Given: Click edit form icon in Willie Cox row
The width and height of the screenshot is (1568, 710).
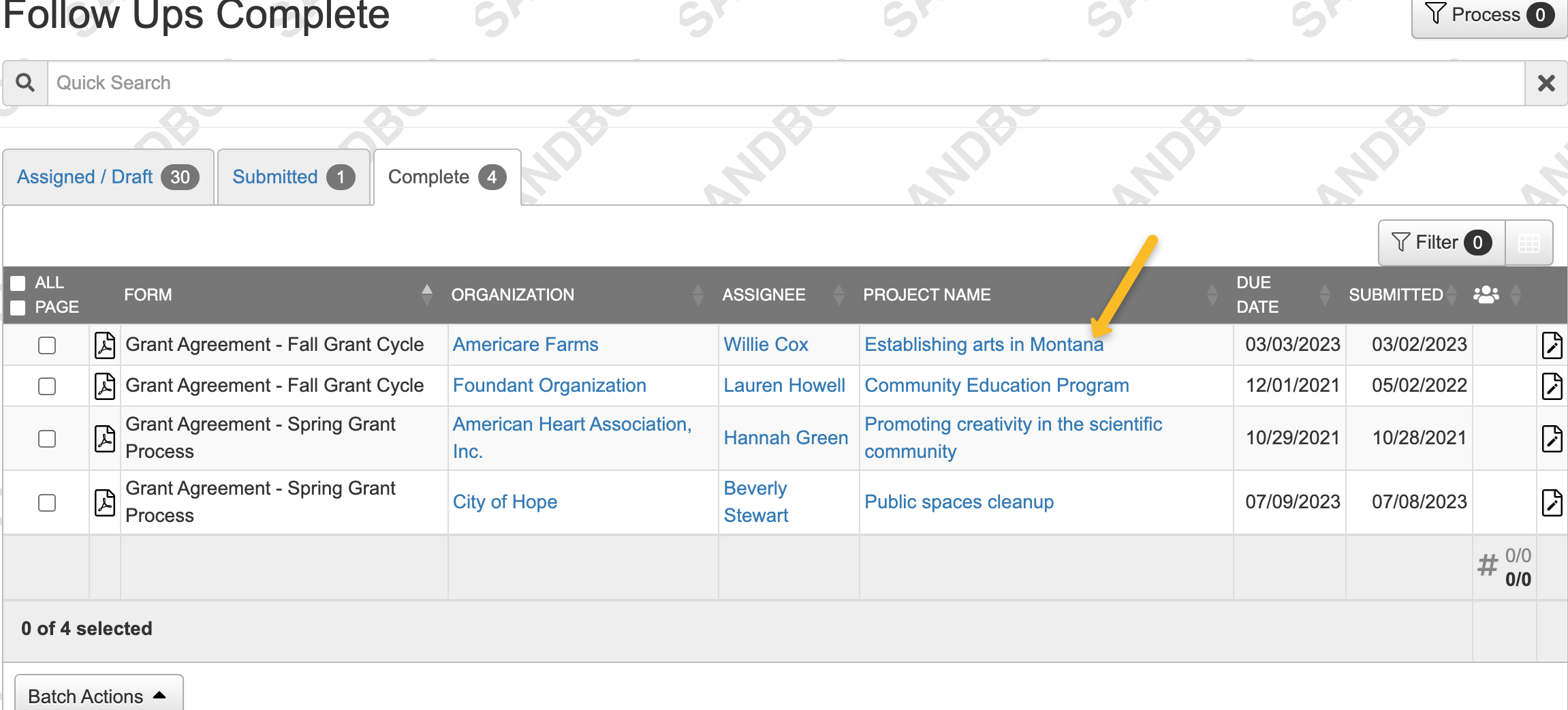Looking at the screenshot, I should [x=1552, y=345].
